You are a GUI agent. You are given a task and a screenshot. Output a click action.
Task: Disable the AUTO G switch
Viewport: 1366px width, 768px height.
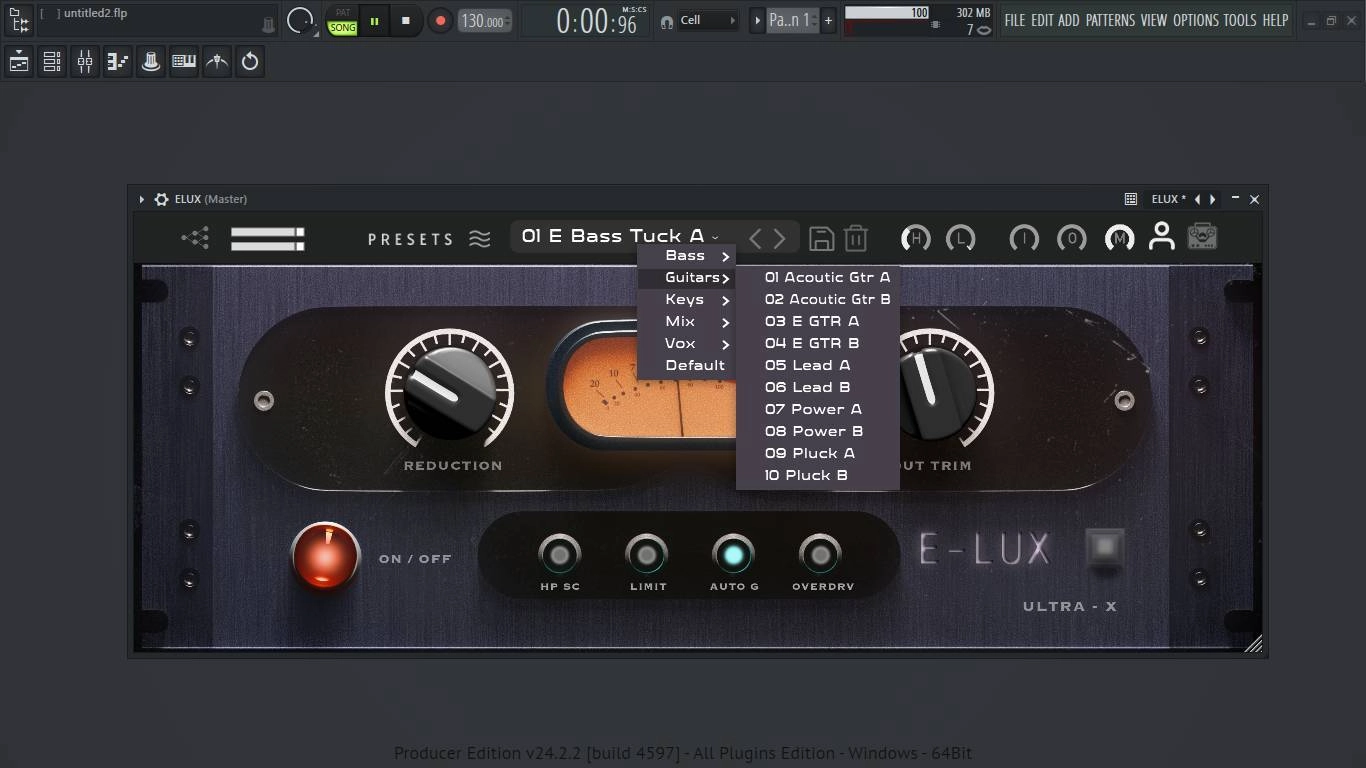click(734, 554)
